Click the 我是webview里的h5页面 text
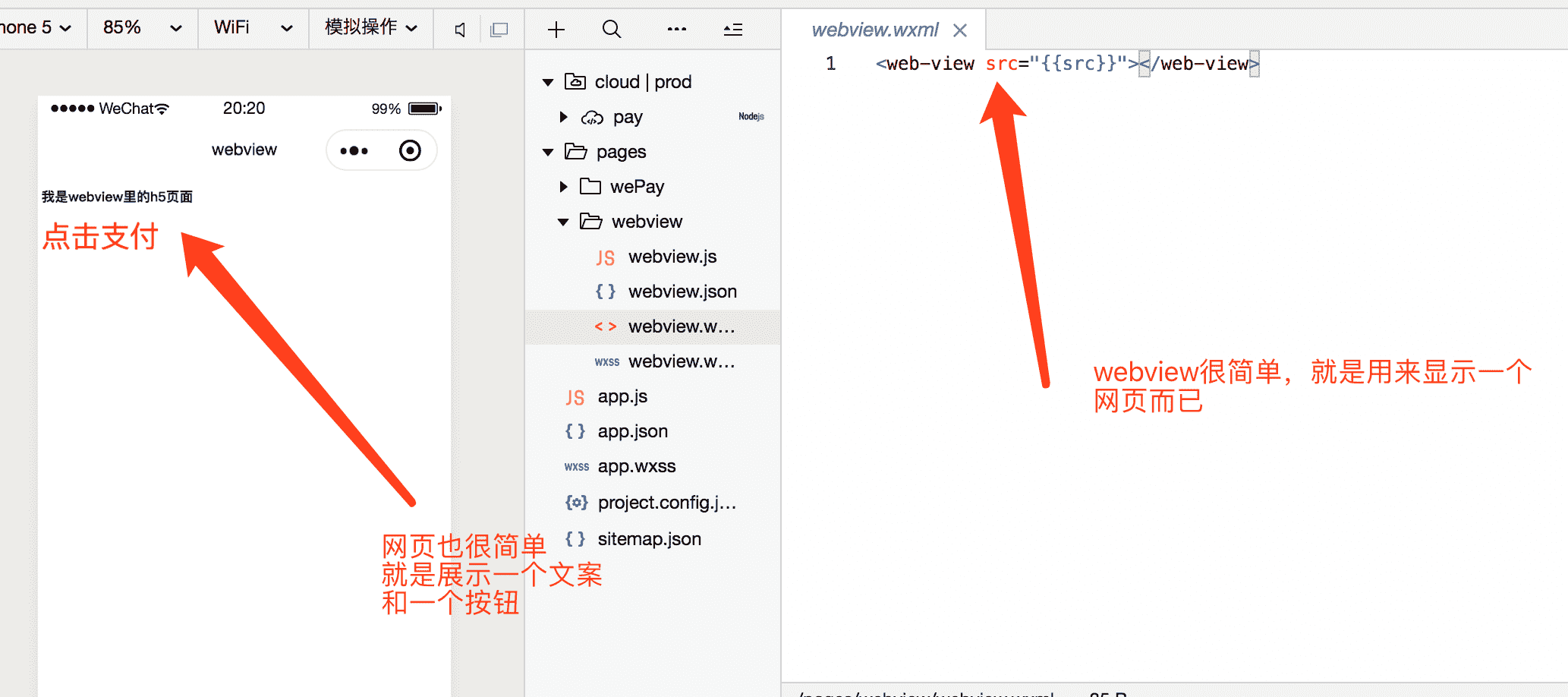Screen dimensions: 1568x697 coord(117,197)
